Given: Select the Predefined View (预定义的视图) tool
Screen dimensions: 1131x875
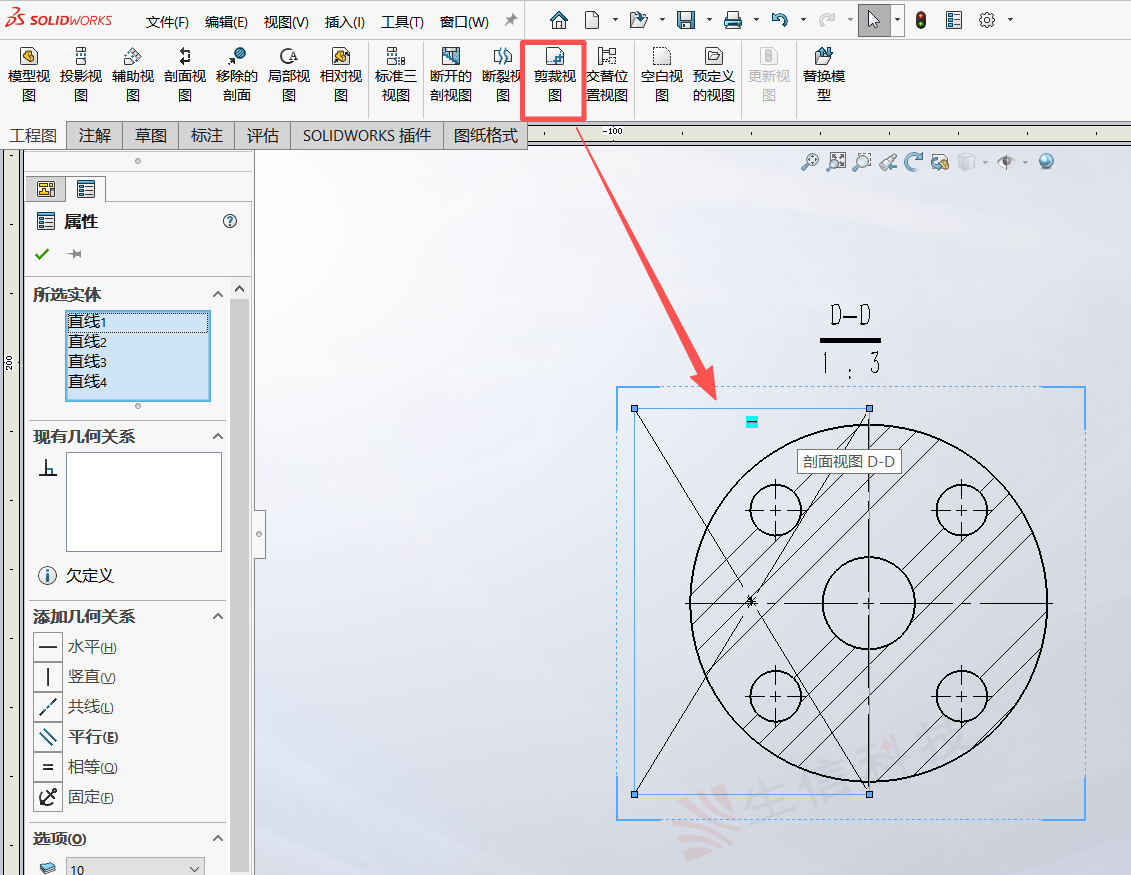Looking at the screenshot, I should tap(713, 75).
